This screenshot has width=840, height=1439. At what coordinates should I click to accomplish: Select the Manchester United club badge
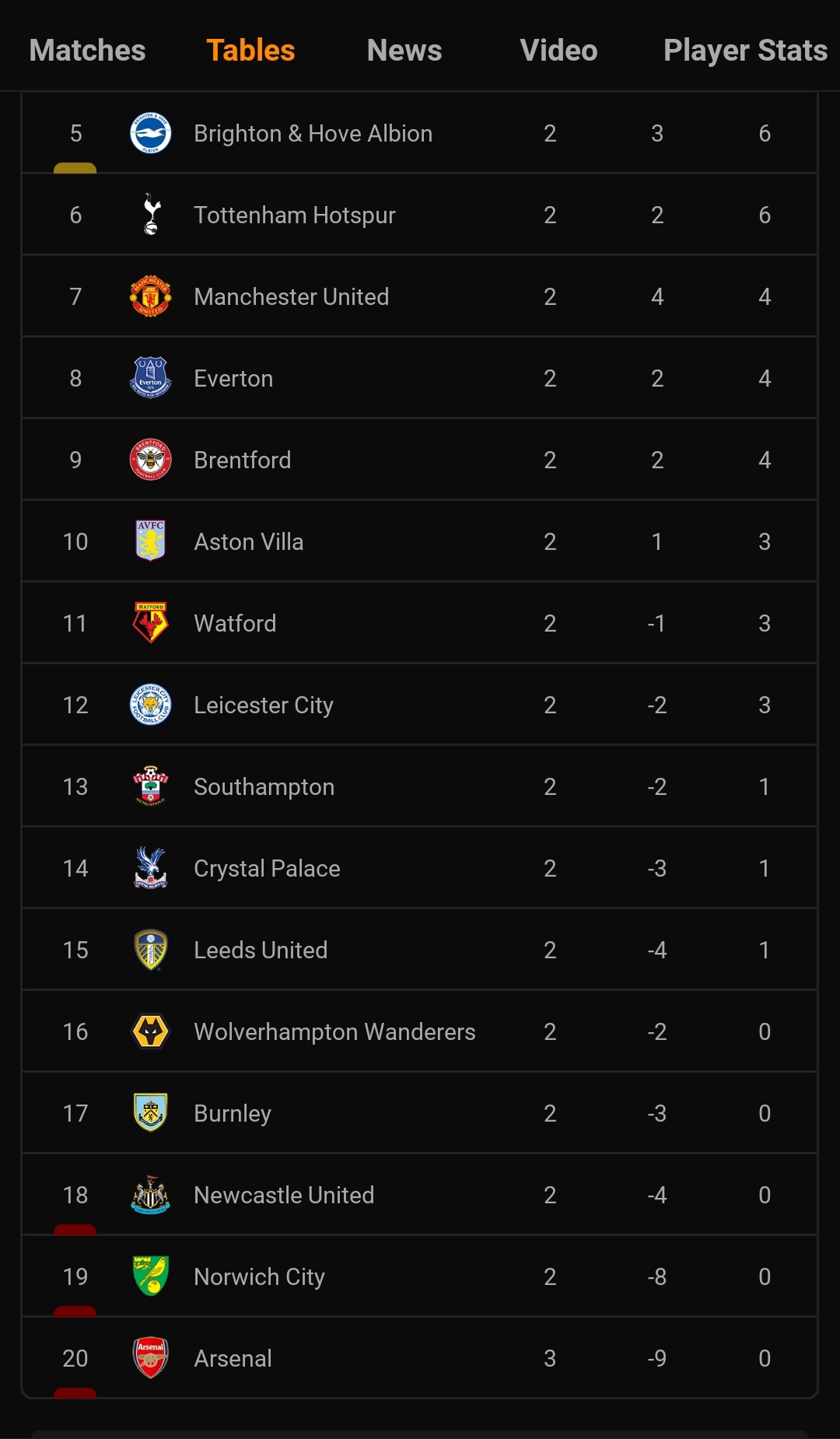click(x=150, y=296)
